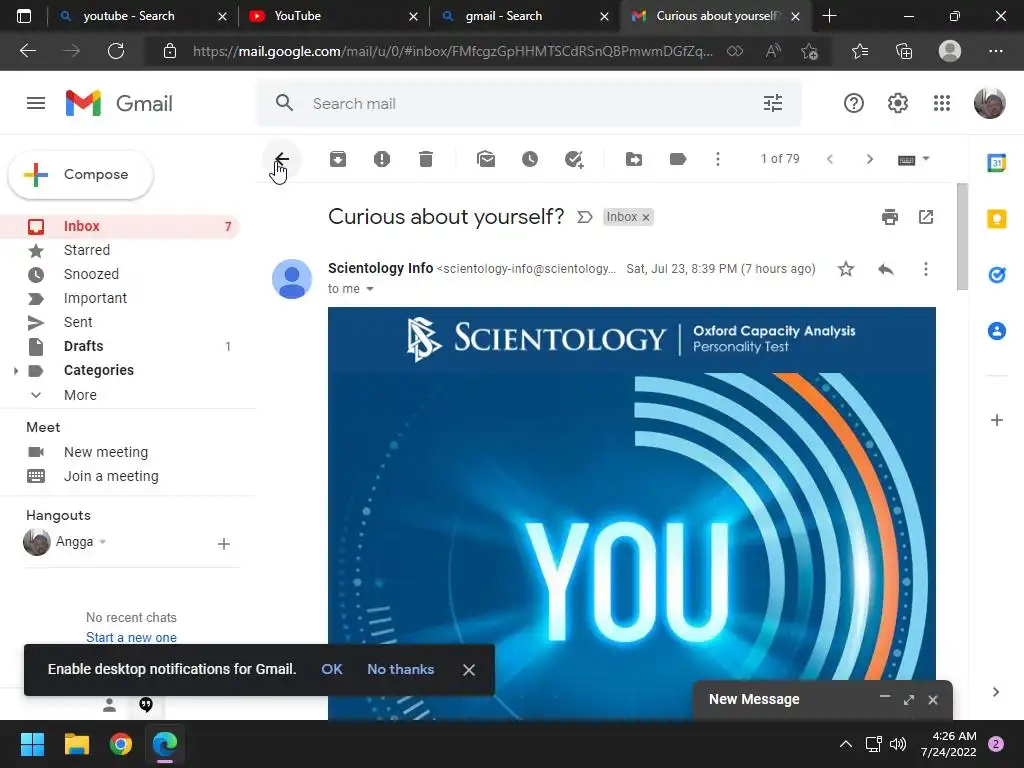Start a New meeting
The image size is (1024, 768).
pos(106,452)
